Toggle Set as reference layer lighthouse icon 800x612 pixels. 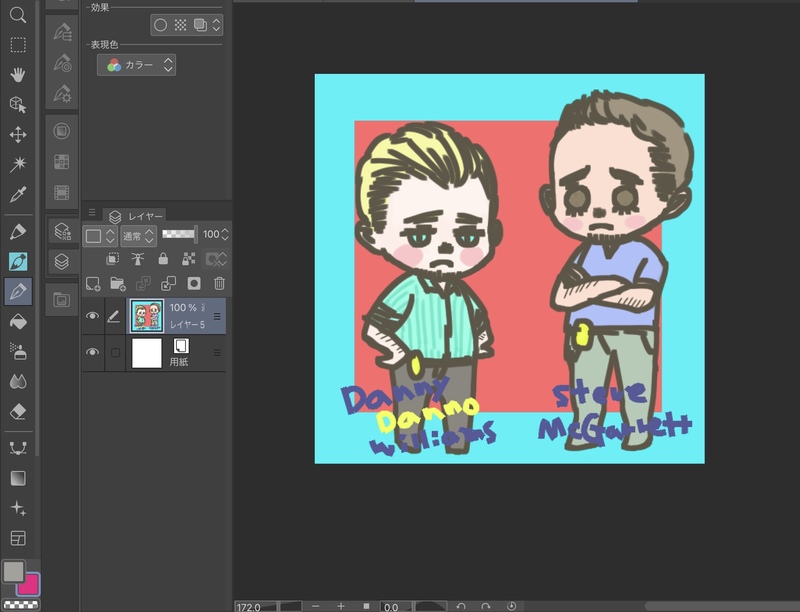click(137, 259)
